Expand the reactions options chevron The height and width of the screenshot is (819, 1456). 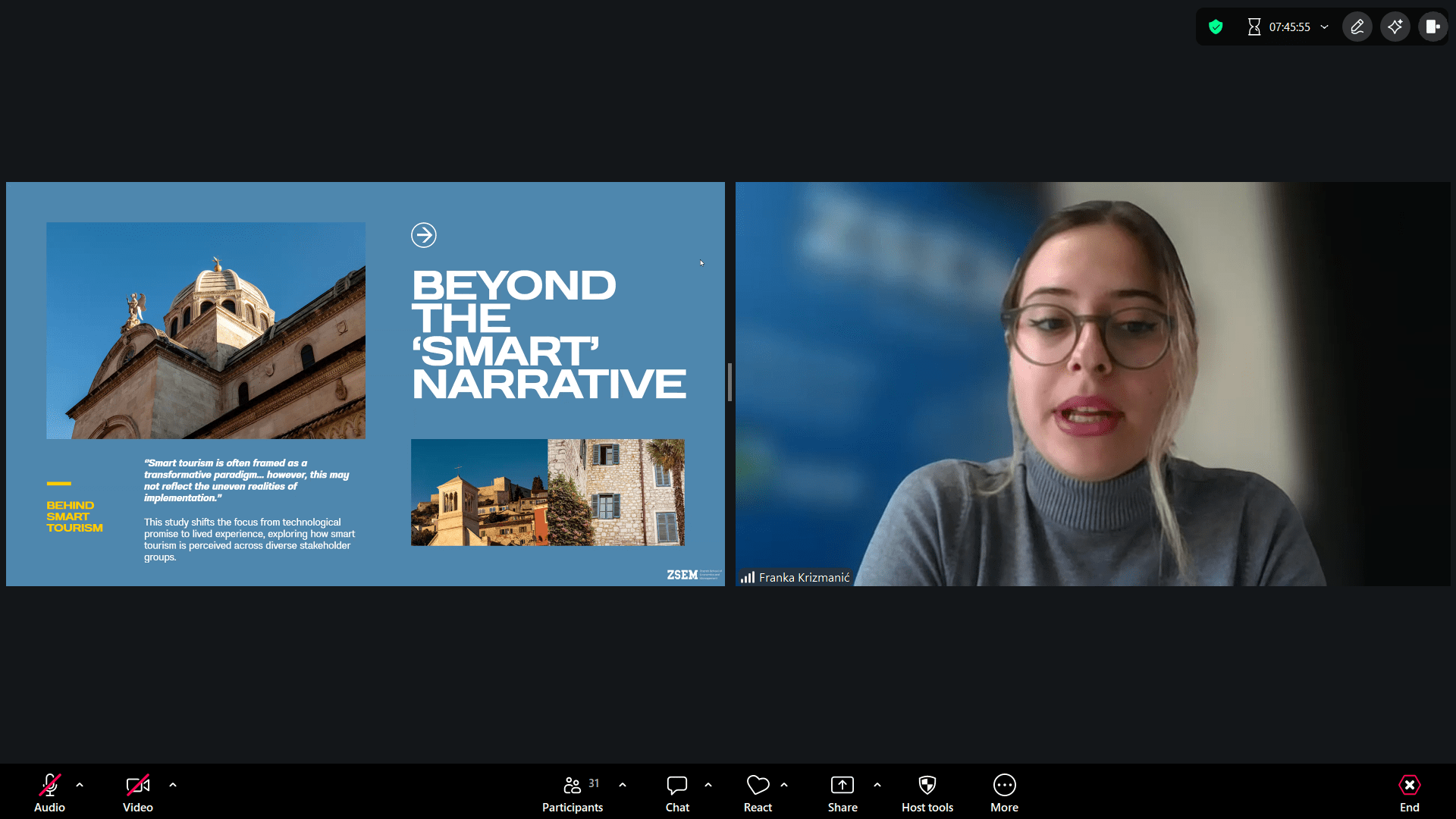(784, 785)
